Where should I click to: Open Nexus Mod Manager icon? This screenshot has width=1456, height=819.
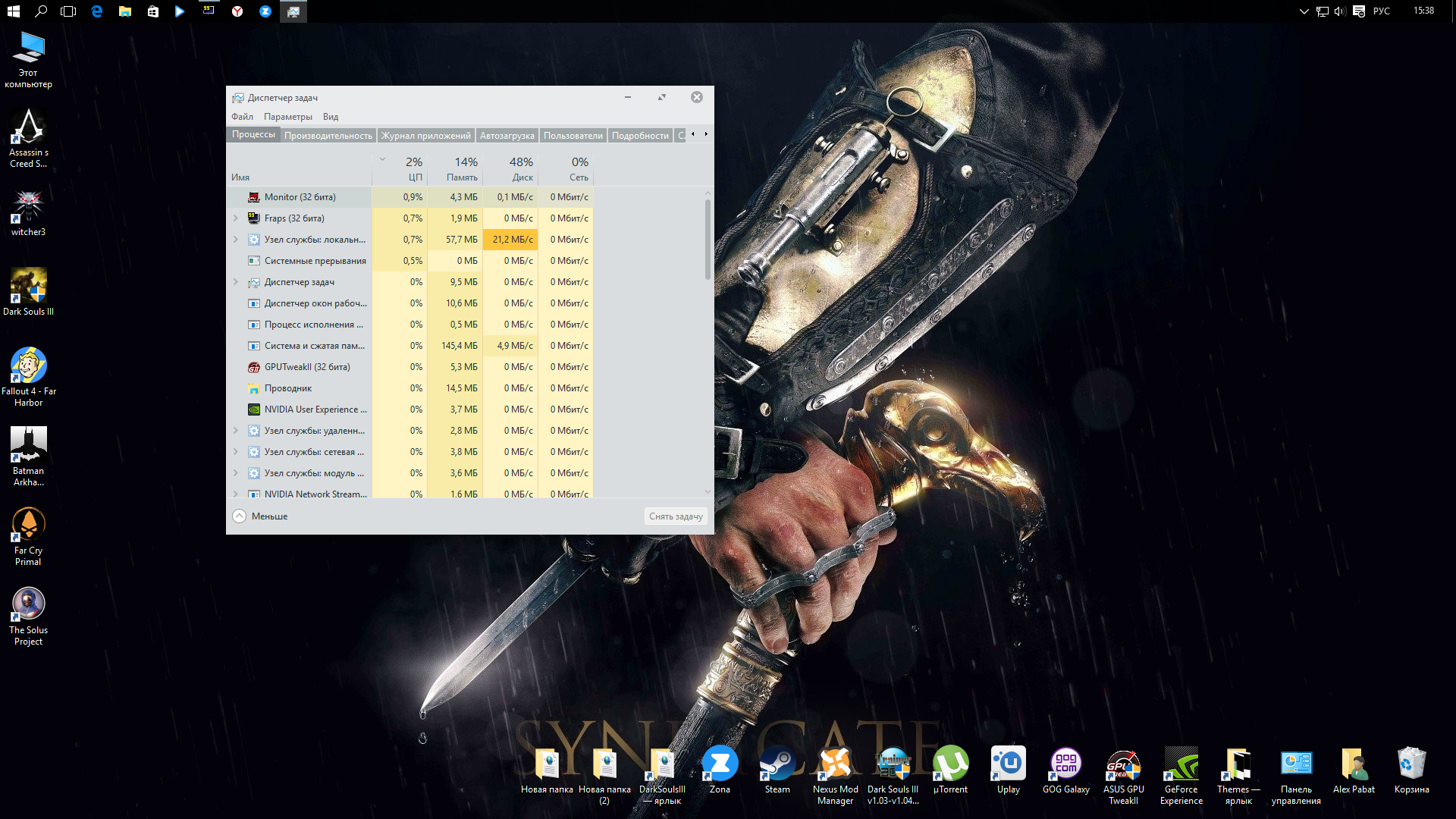click(835, 764)
